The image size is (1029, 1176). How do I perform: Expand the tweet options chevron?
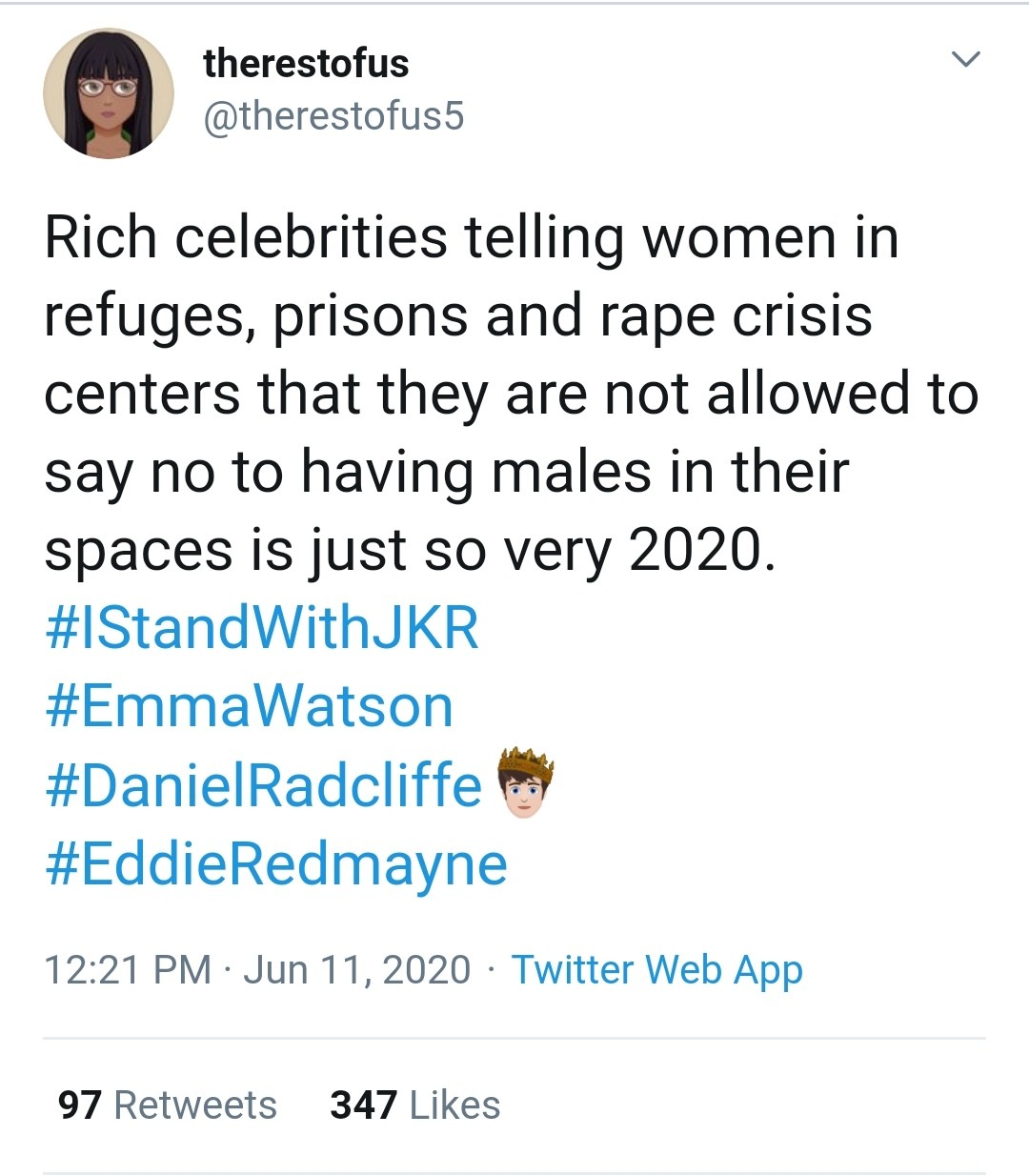coord(965,60)
